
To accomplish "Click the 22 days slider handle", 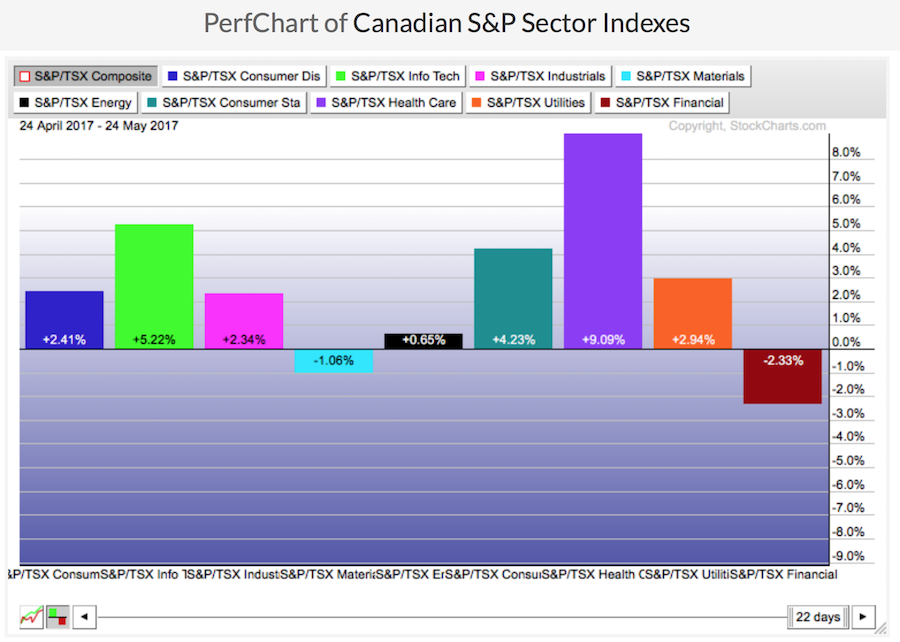I will 819,616.
